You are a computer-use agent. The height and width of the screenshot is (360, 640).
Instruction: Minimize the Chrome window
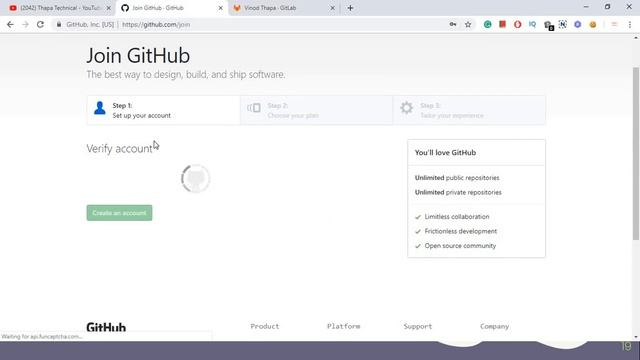tap(586, 7)
